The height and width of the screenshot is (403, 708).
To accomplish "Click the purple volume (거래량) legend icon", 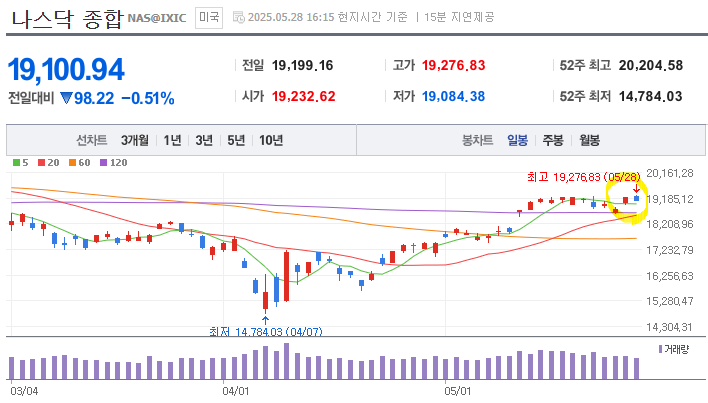I will (x=660, y=349).
